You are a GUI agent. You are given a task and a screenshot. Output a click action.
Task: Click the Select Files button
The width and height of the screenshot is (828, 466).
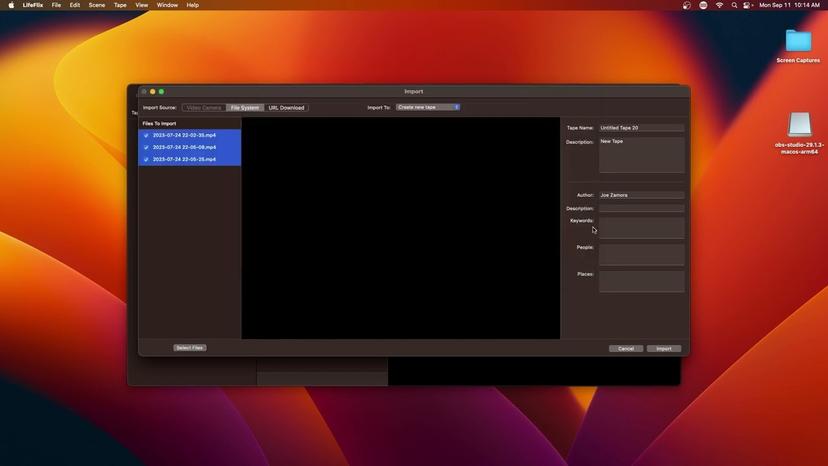coord(189,348)
